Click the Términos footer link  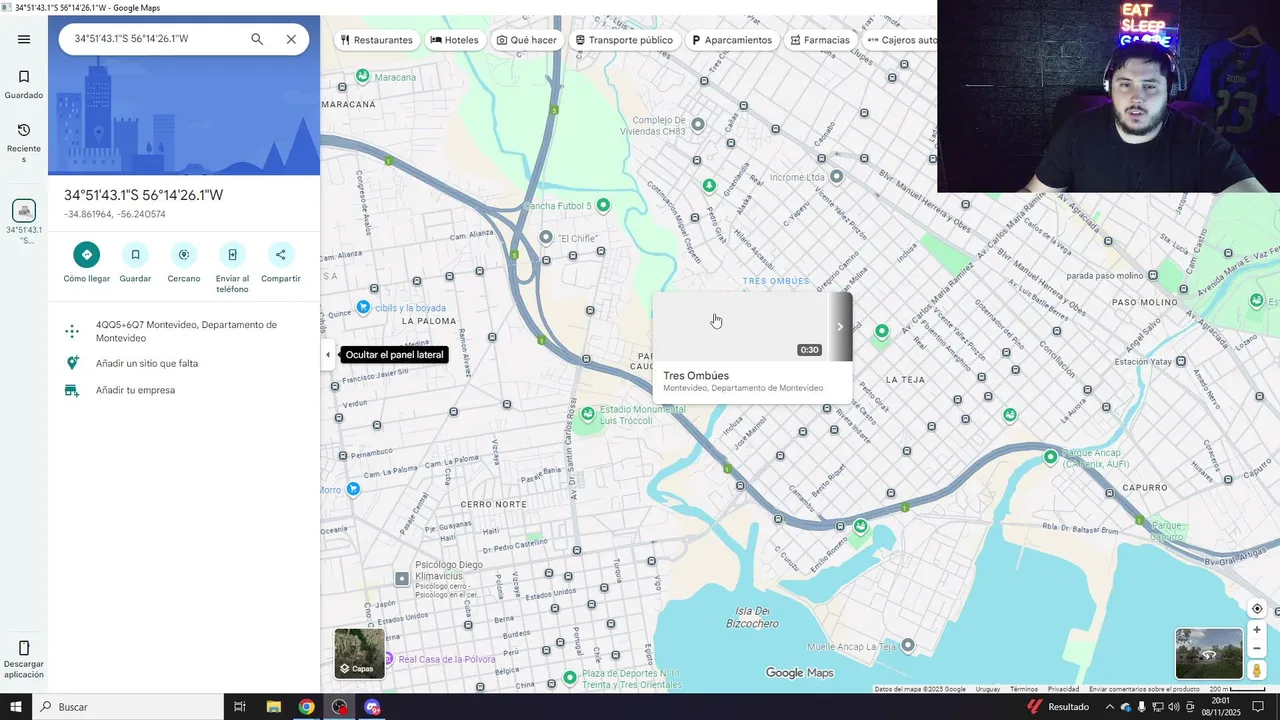click(x=1023, y=689)
